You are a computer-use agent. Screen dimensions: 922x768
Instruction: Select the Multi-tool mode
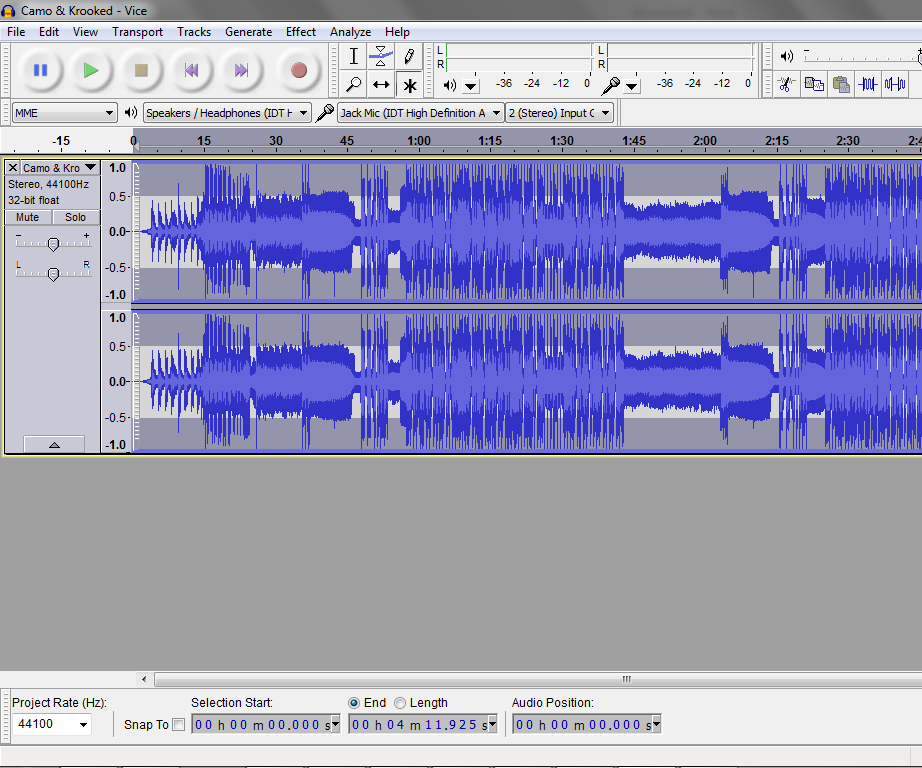409,85
